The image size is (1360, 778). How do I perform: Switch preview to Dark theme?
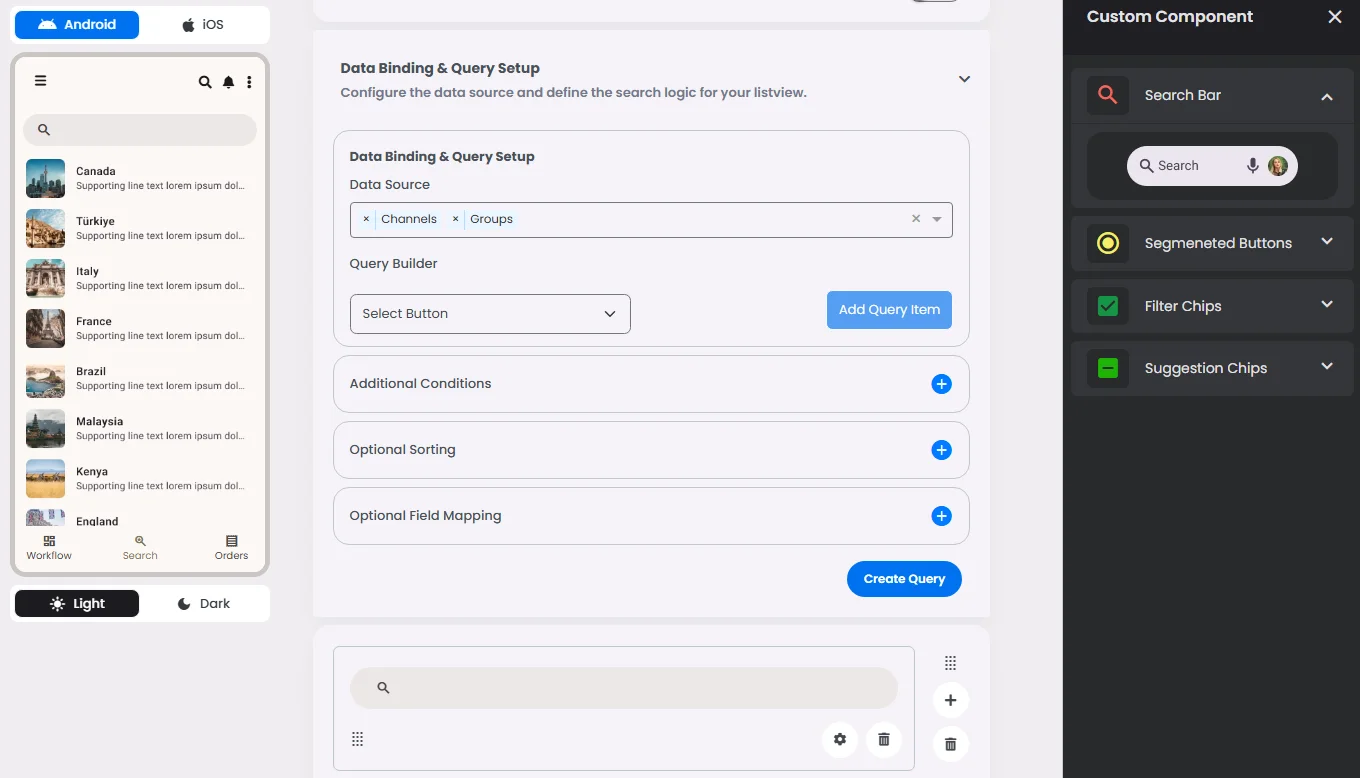coord(204,604)
